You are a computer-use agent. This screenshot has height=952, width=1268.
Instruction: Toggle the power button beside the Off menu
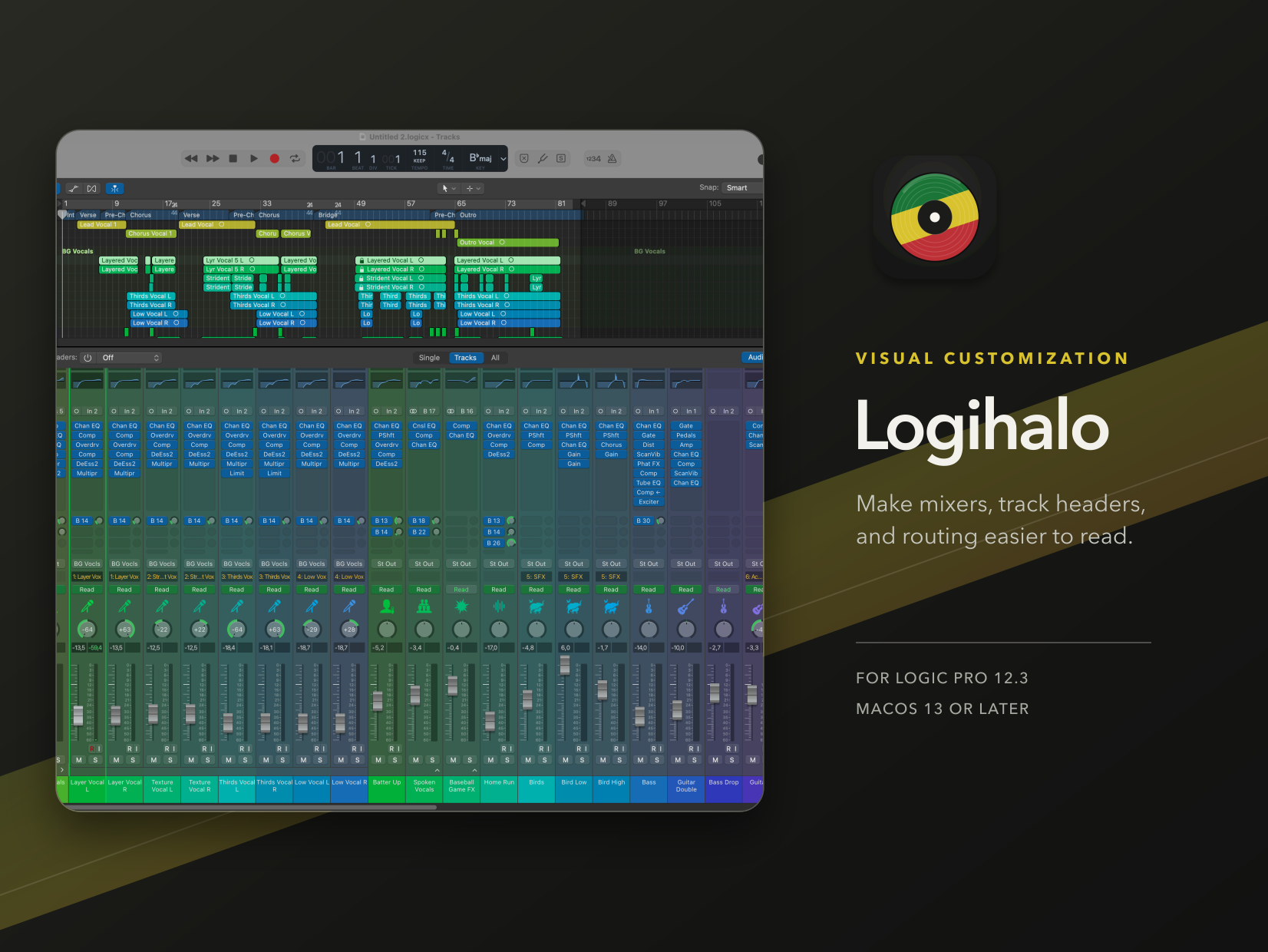pyautogui.click(x=88, y=358)
